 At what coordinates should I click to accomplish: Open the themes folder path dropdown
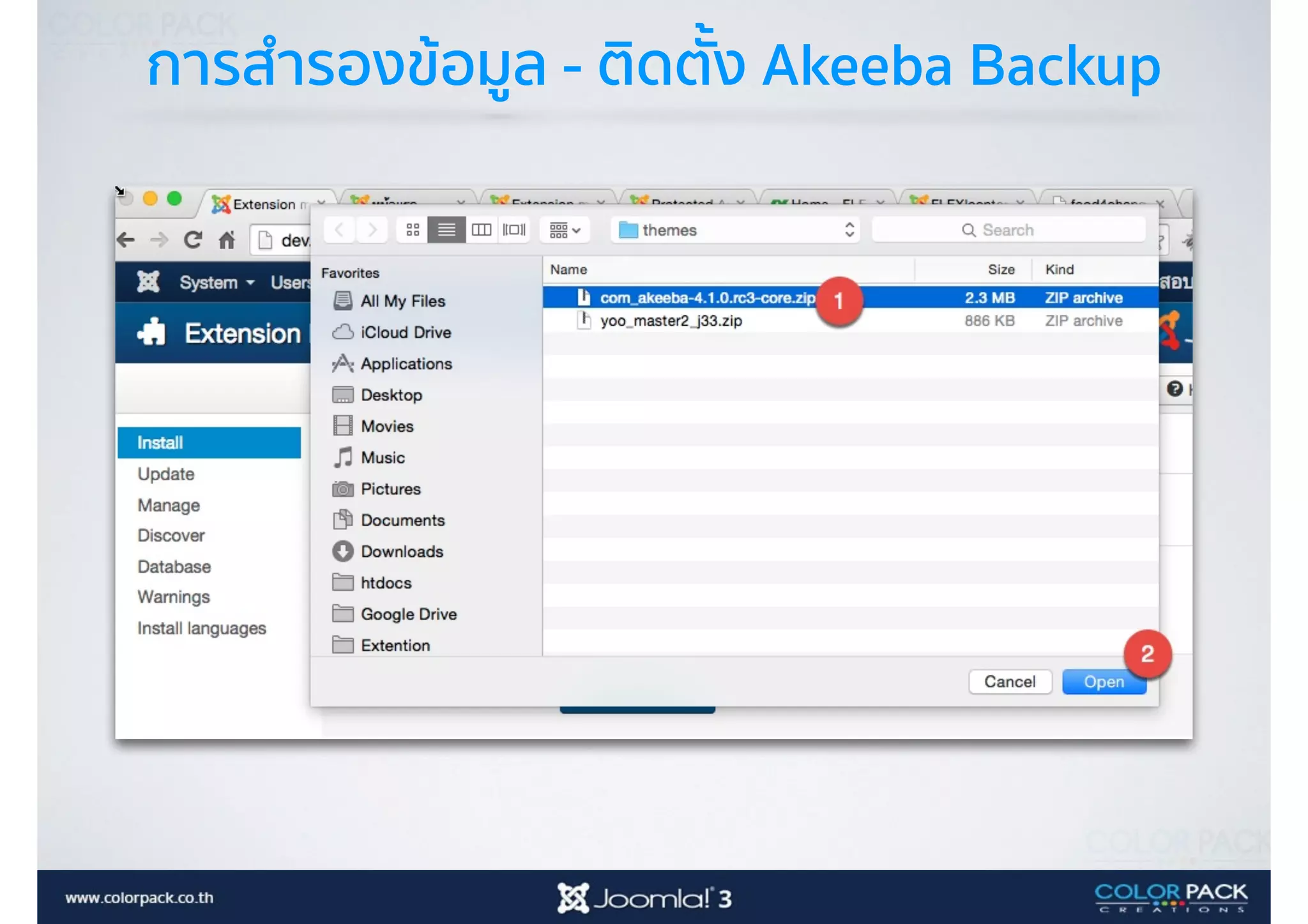(735, 230)
